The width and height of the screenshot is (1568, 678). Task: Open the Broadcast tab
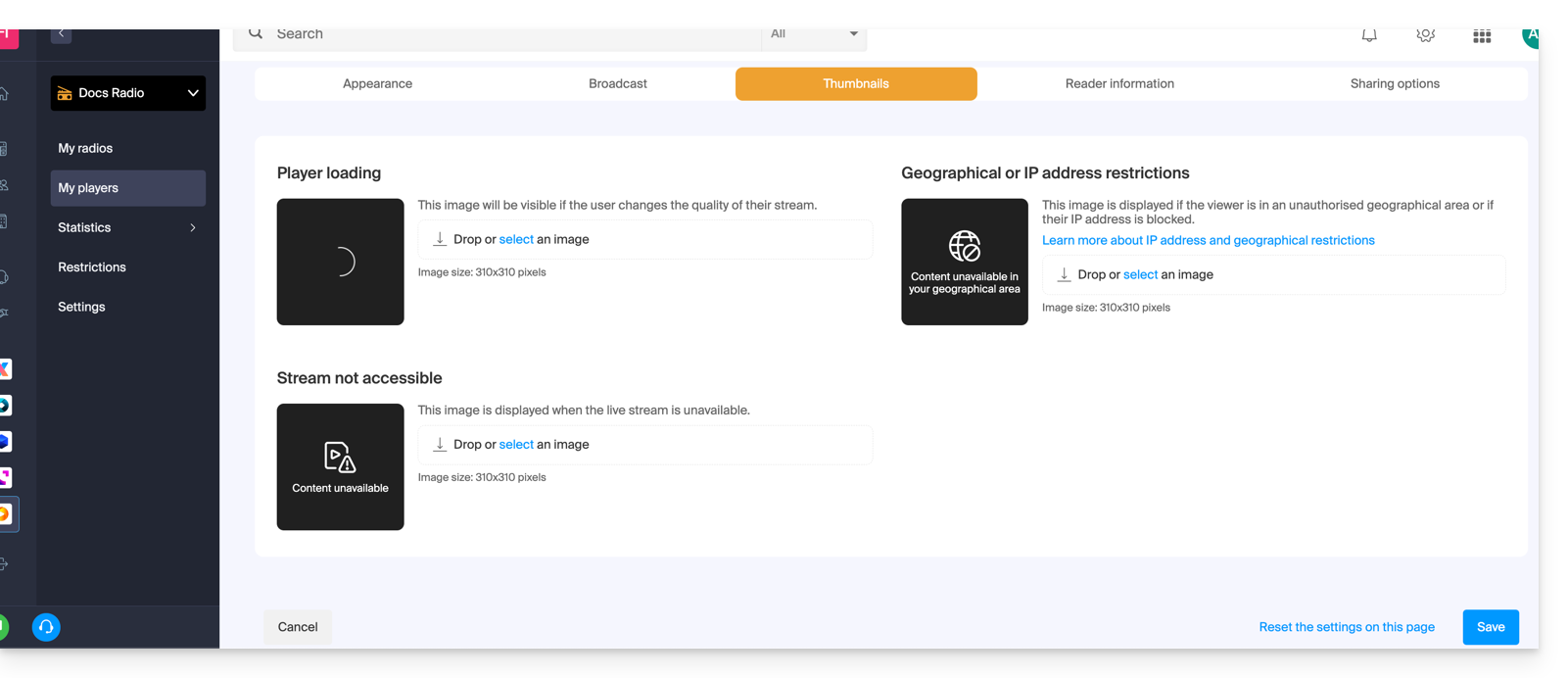(x=617, y=83)
